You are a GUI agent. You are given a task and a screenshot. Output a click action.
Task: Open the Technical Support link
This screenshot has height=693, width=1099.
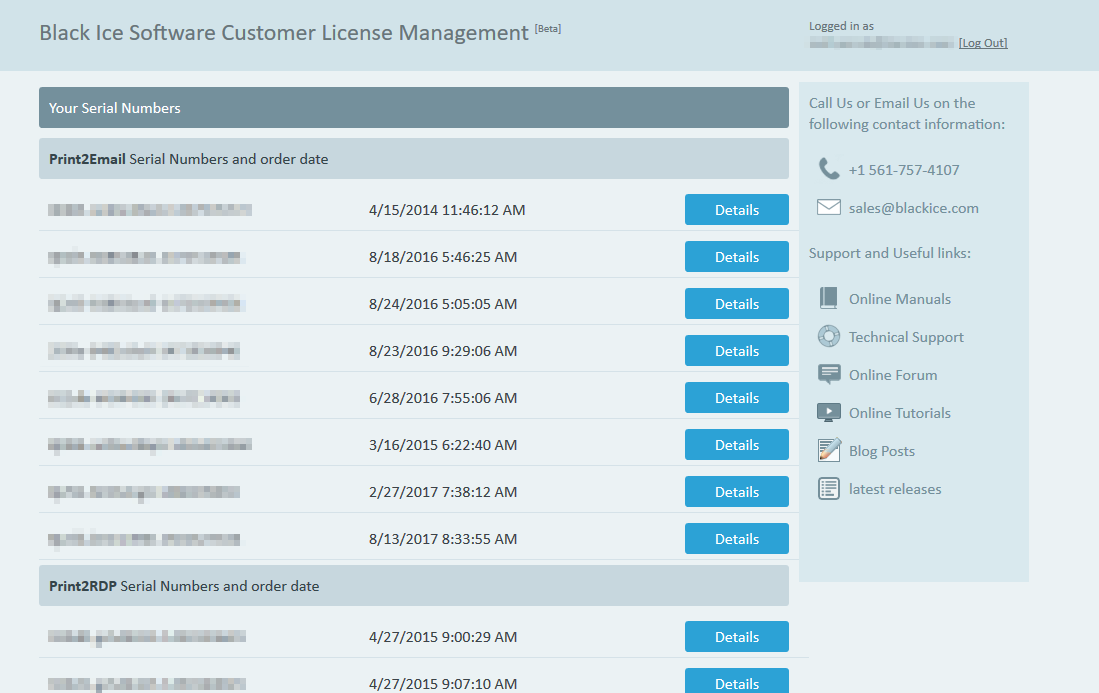click(x=906, y=337)
